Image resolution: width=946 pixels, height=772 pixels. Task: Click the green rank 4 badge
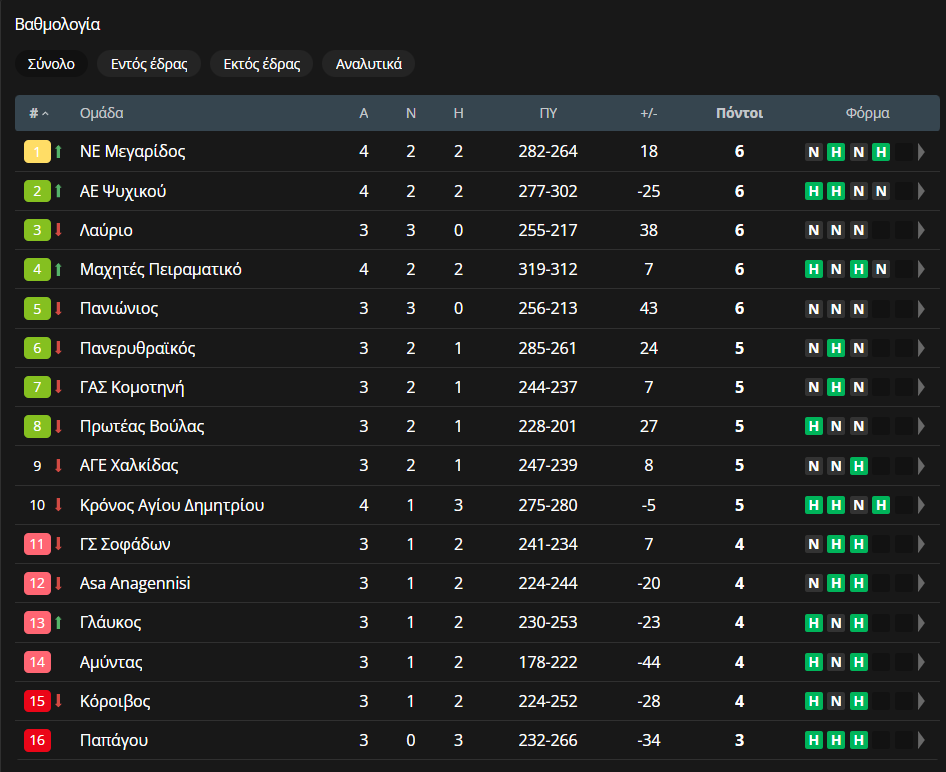pyautogui.click(x=37, y=269)
